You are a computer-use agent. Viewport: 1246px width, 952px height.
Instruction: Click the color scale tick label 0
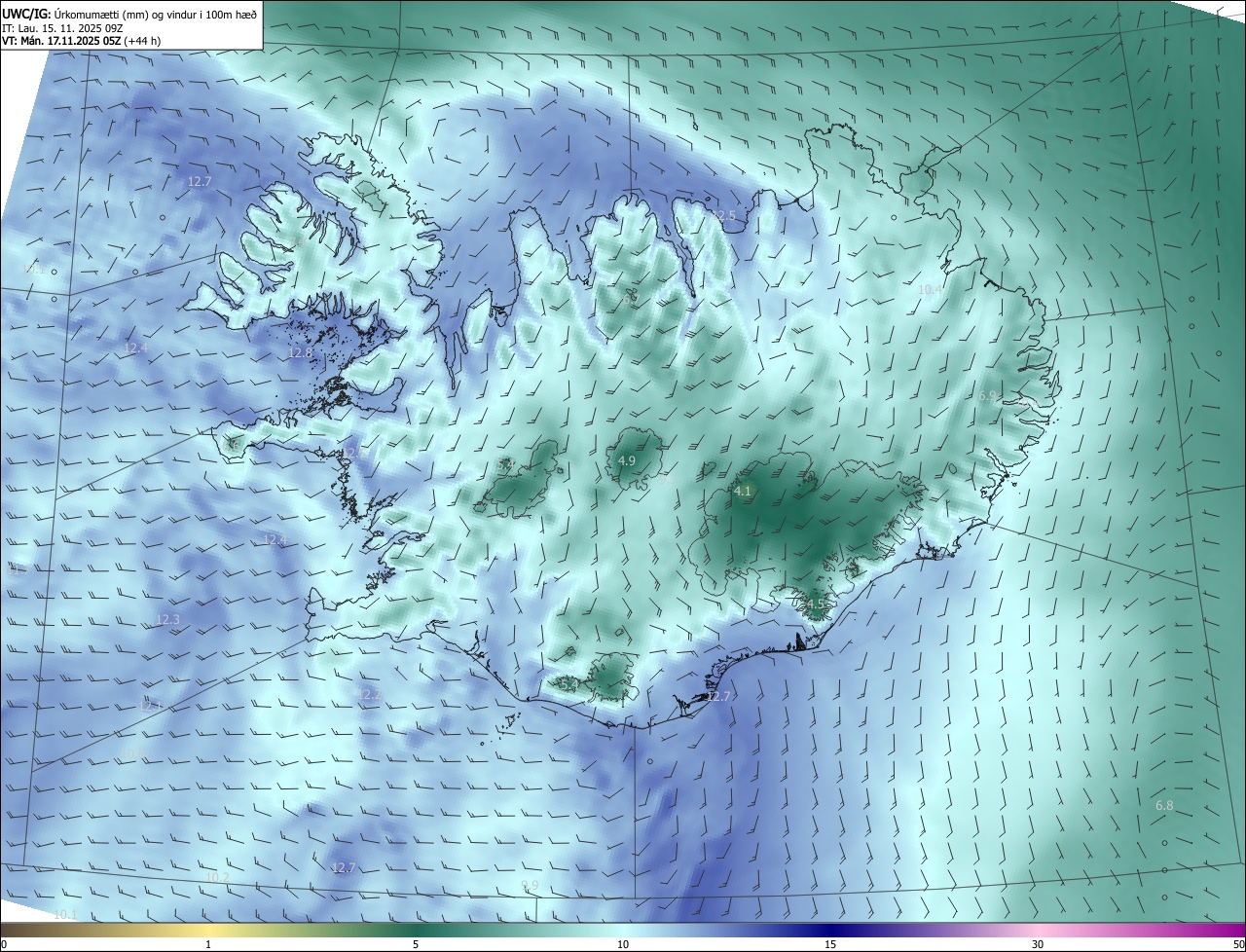[x=4, y=944]
